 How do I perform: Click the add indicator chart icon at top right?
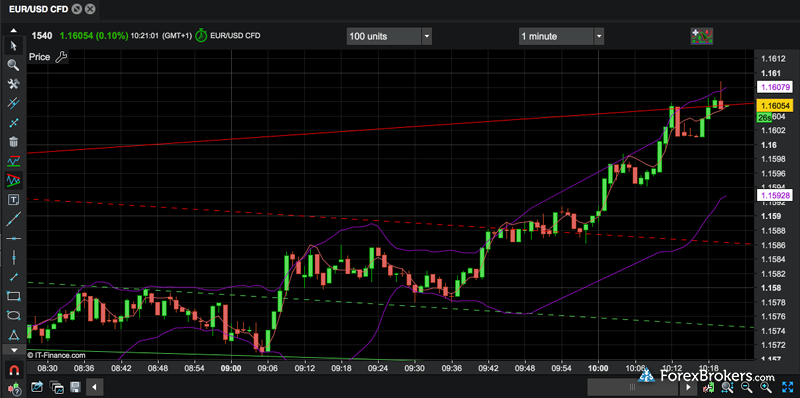(x=702, y=36)
